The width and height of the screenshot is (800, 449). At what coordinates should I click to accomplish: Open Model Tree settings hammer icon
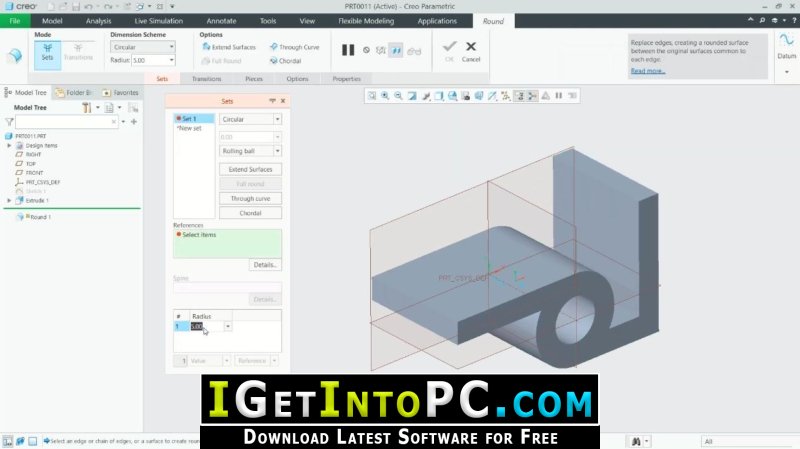tap(87, 108)
